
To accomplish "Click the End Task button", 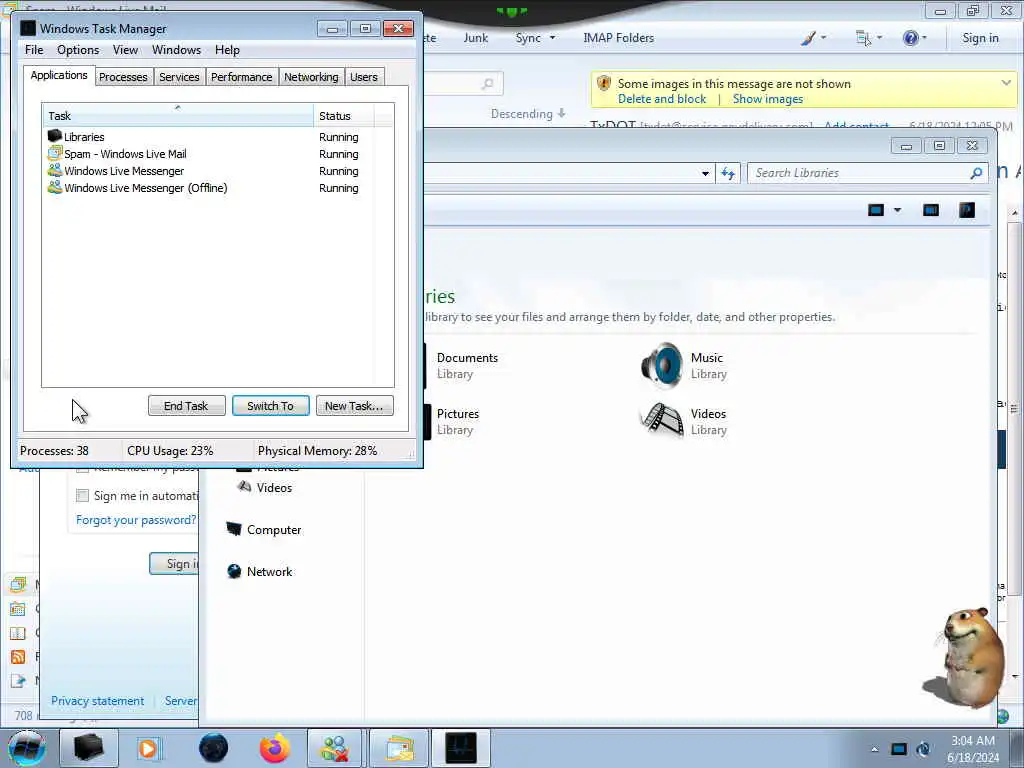I will pyautogui.click(x=186, y=406).
